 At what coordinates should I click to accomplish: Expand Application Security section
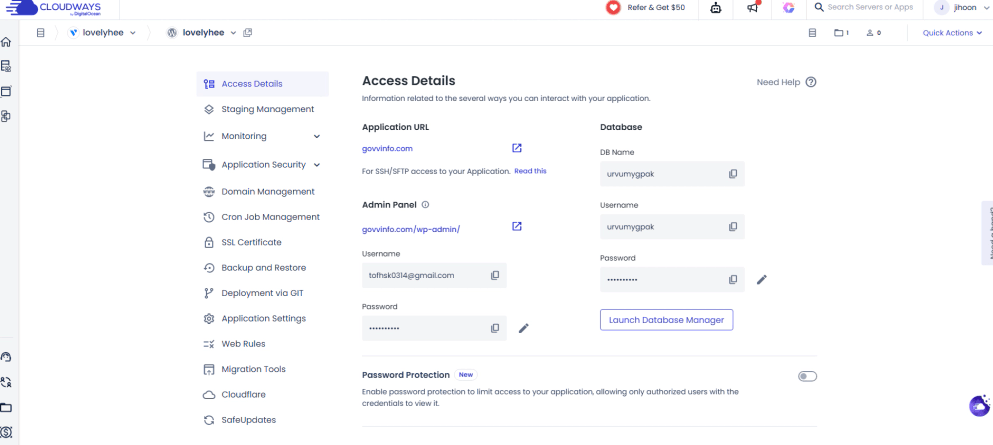tap(317, 165)
